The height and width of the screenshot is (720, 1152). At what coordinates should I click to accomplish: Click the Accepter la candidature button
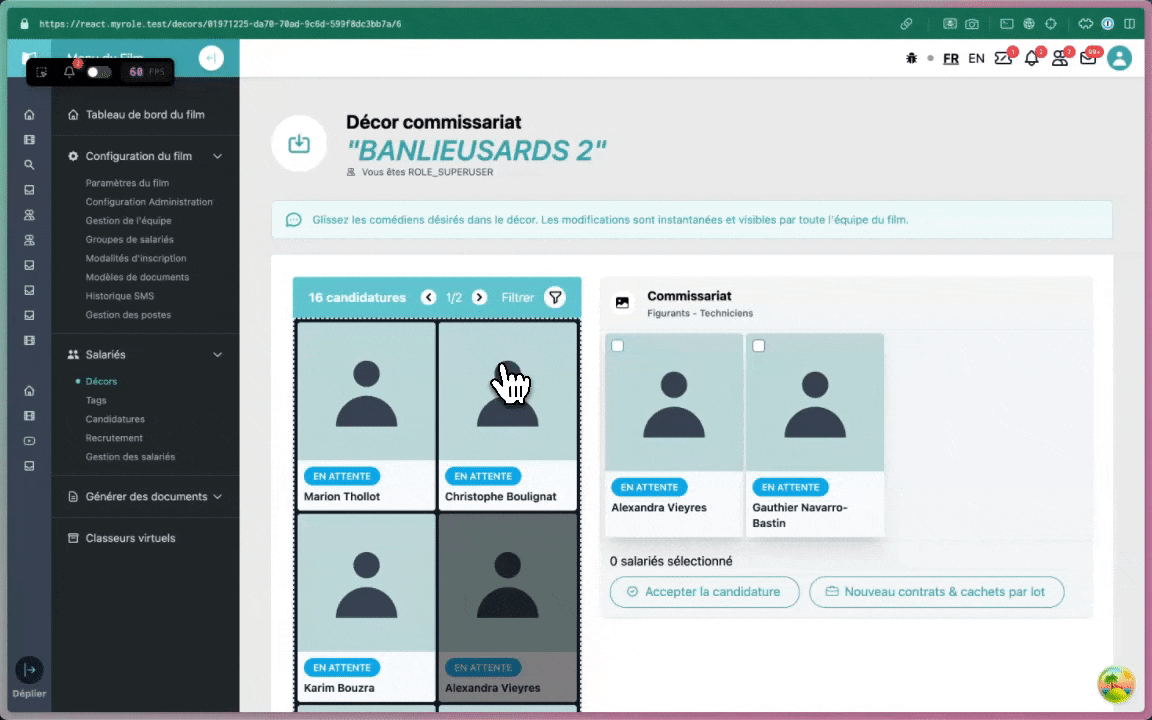[x=704, y=592]
